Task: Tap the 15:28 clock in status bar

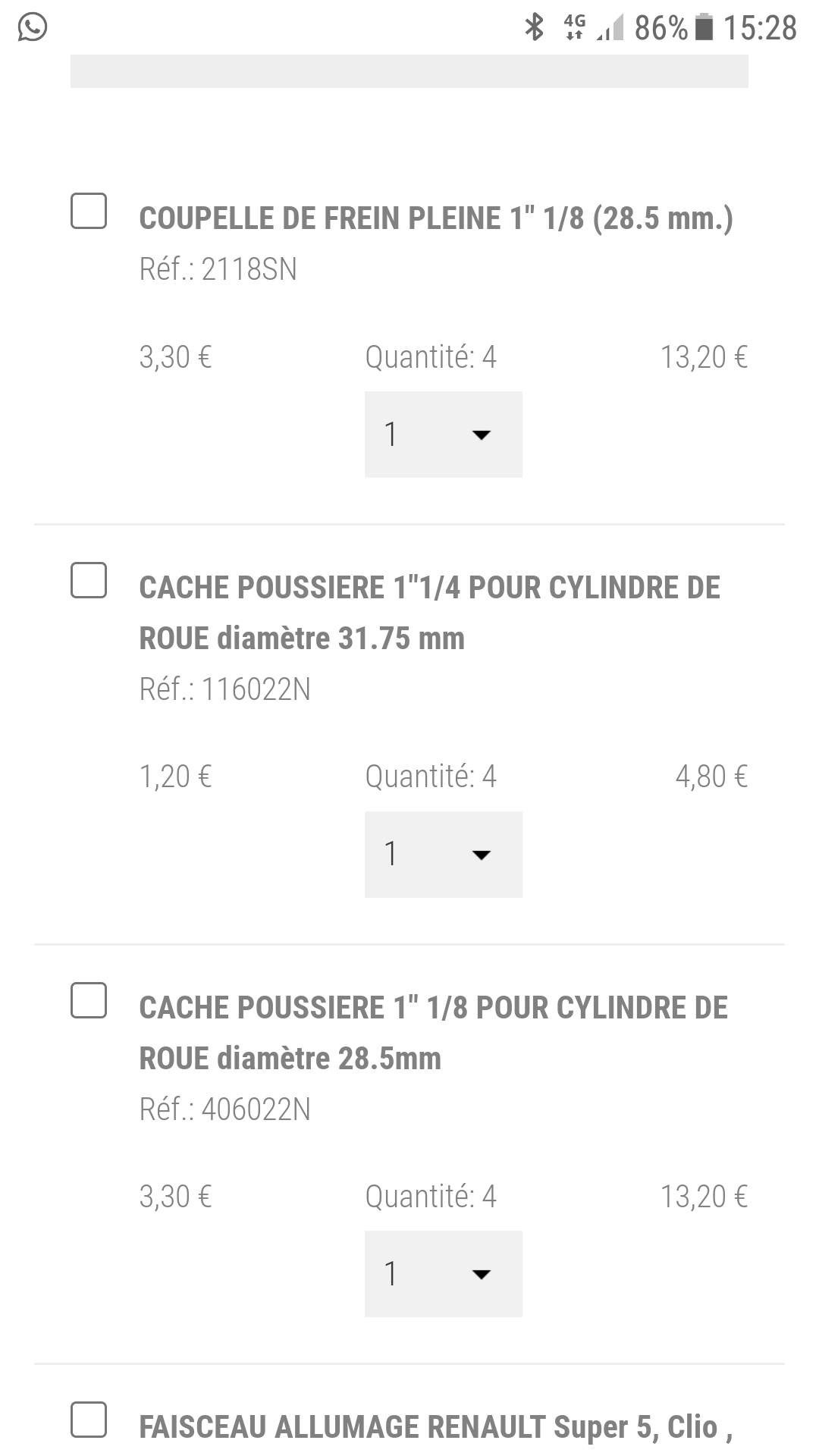Action: pyautogui.click(x=760, y=28)
